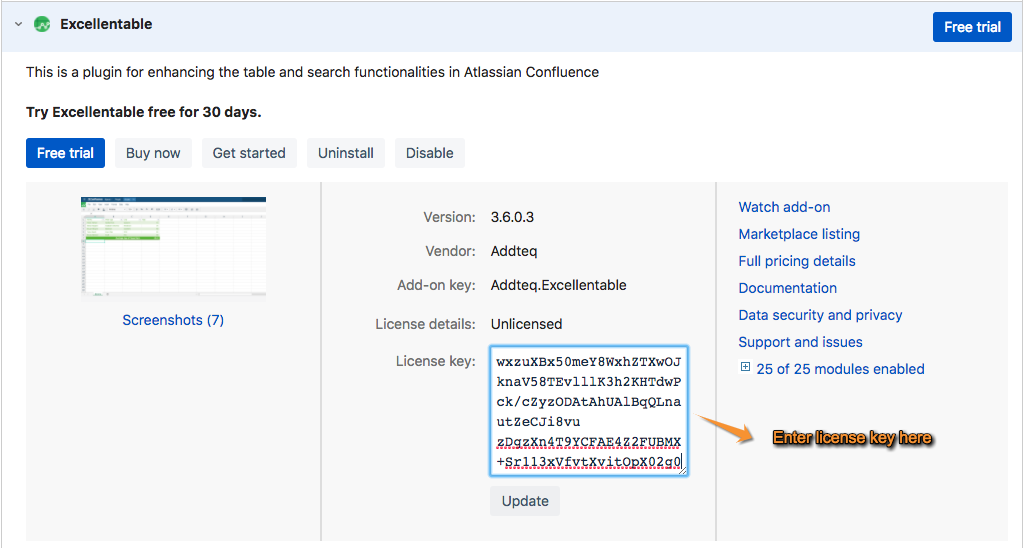Click the Free trial button below description
Viewport: 1023px width, 548px height.
(65, 153)
